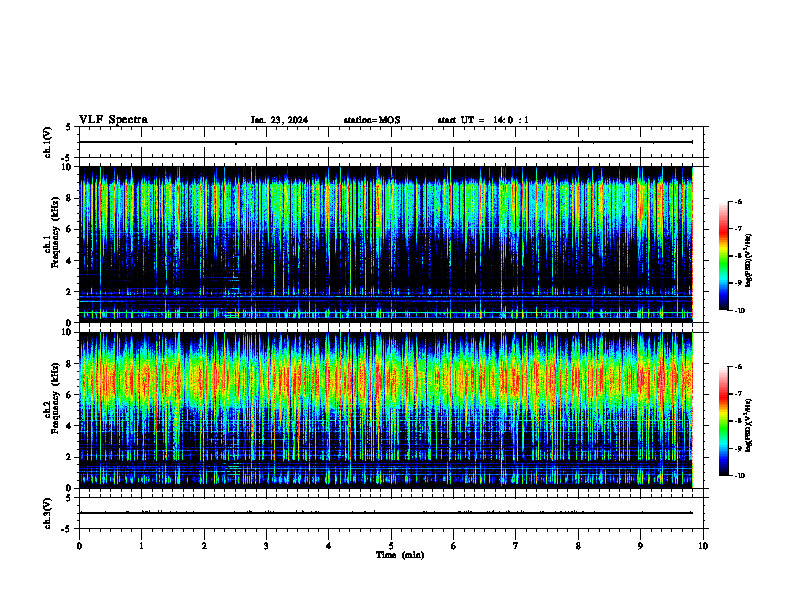The height and width of the screenshot is (612, 792).
Task: Click the "start UT = 14:0 :1" header text
Action: click(x=483, y=120)
